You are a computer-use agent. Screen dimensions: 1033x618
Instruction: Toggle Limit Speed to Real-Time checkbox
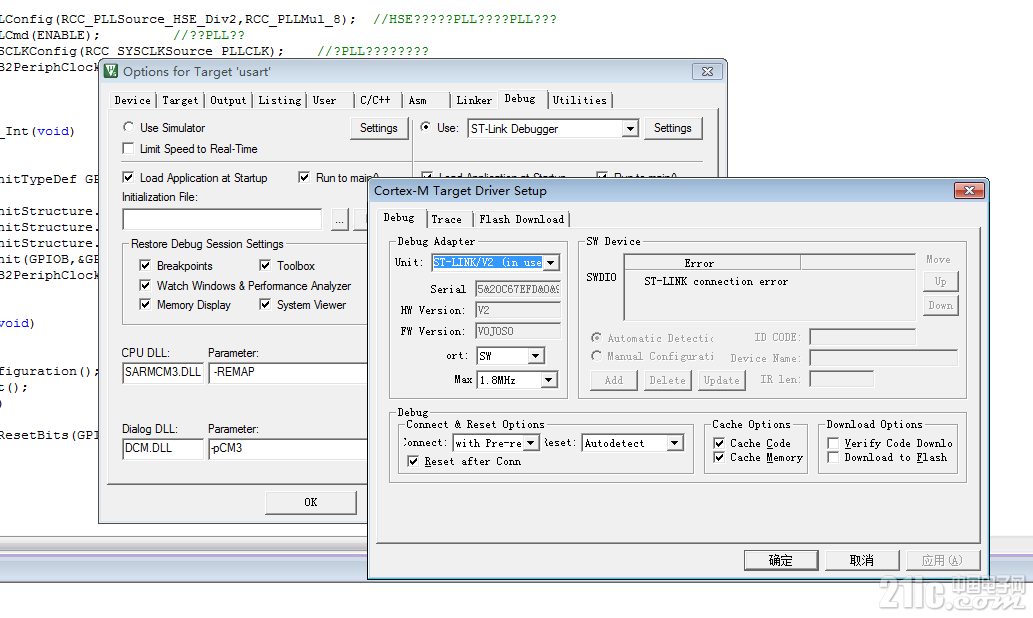click(128, 149)
